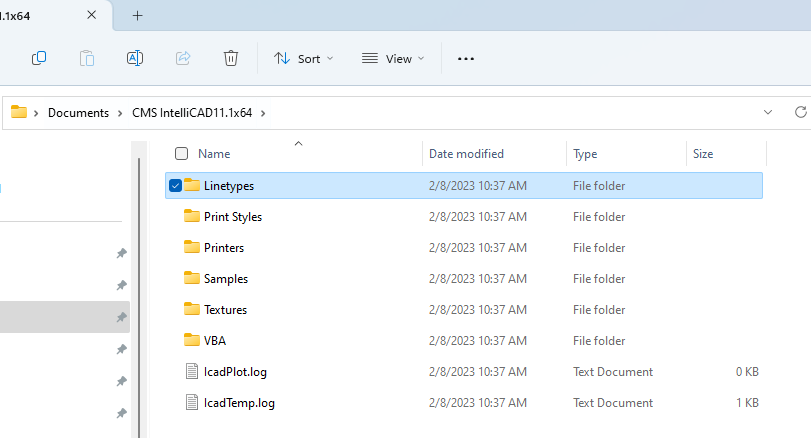Select the IcadTemp.log file icon

point(192,402)
